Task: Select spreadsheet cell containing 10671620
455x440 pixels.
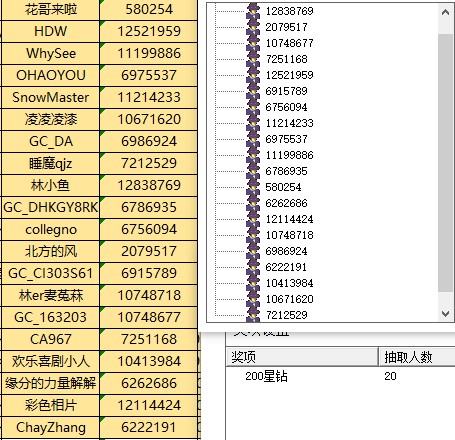Action: tap(149, 119)
